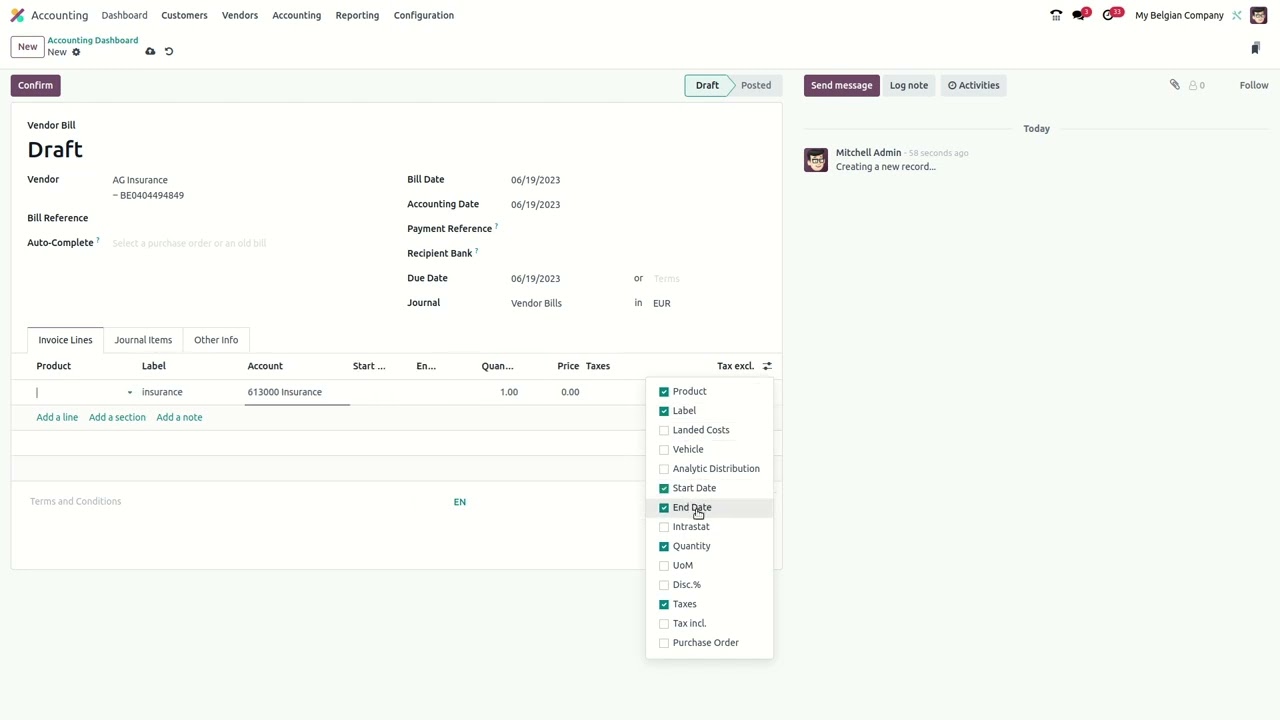1280x720 pixels.
Task: Open My Belgian Company switcher
Action: click(1179, 15)
